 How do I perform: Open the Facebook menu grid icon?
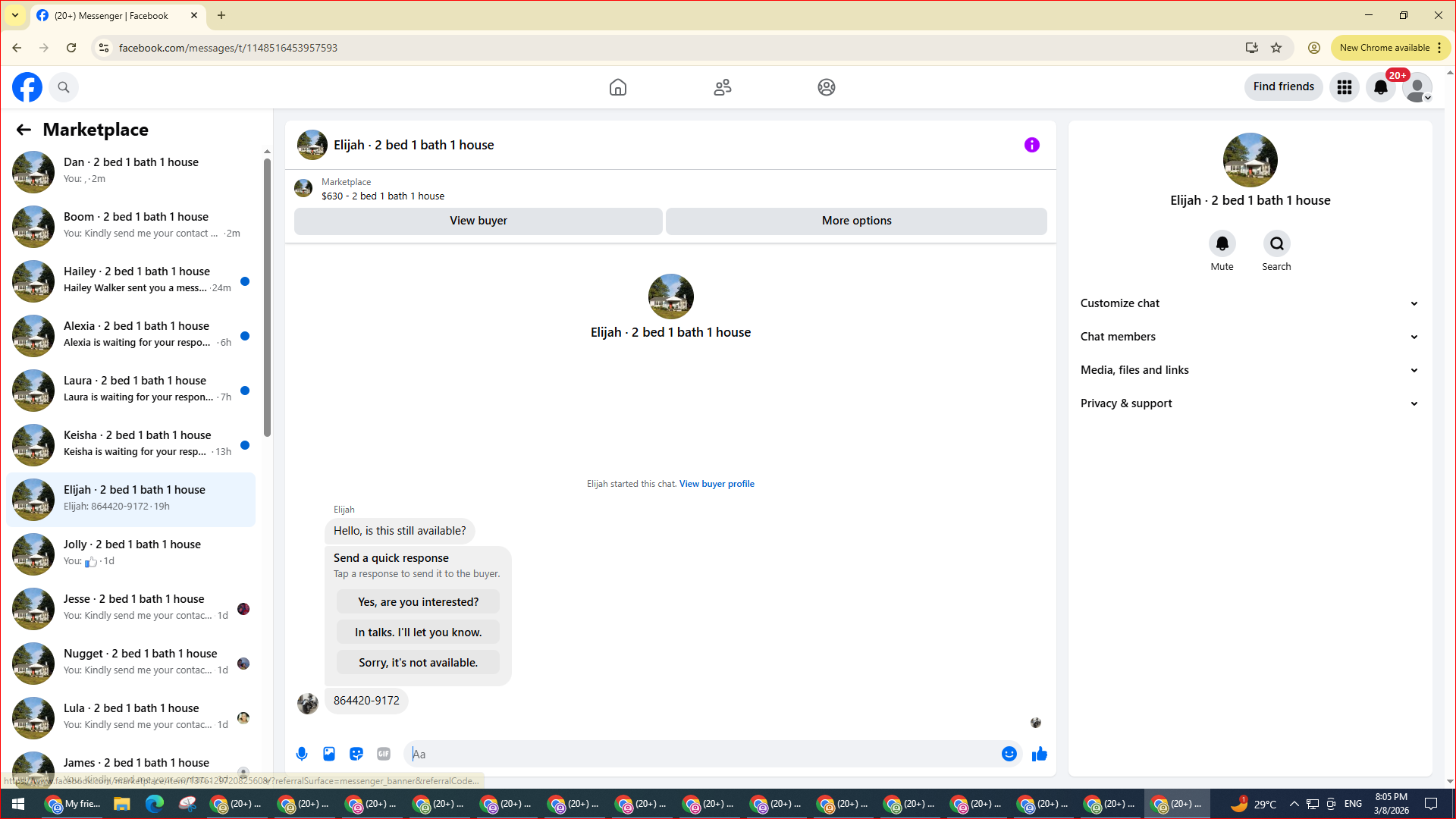coord(1344,87)
